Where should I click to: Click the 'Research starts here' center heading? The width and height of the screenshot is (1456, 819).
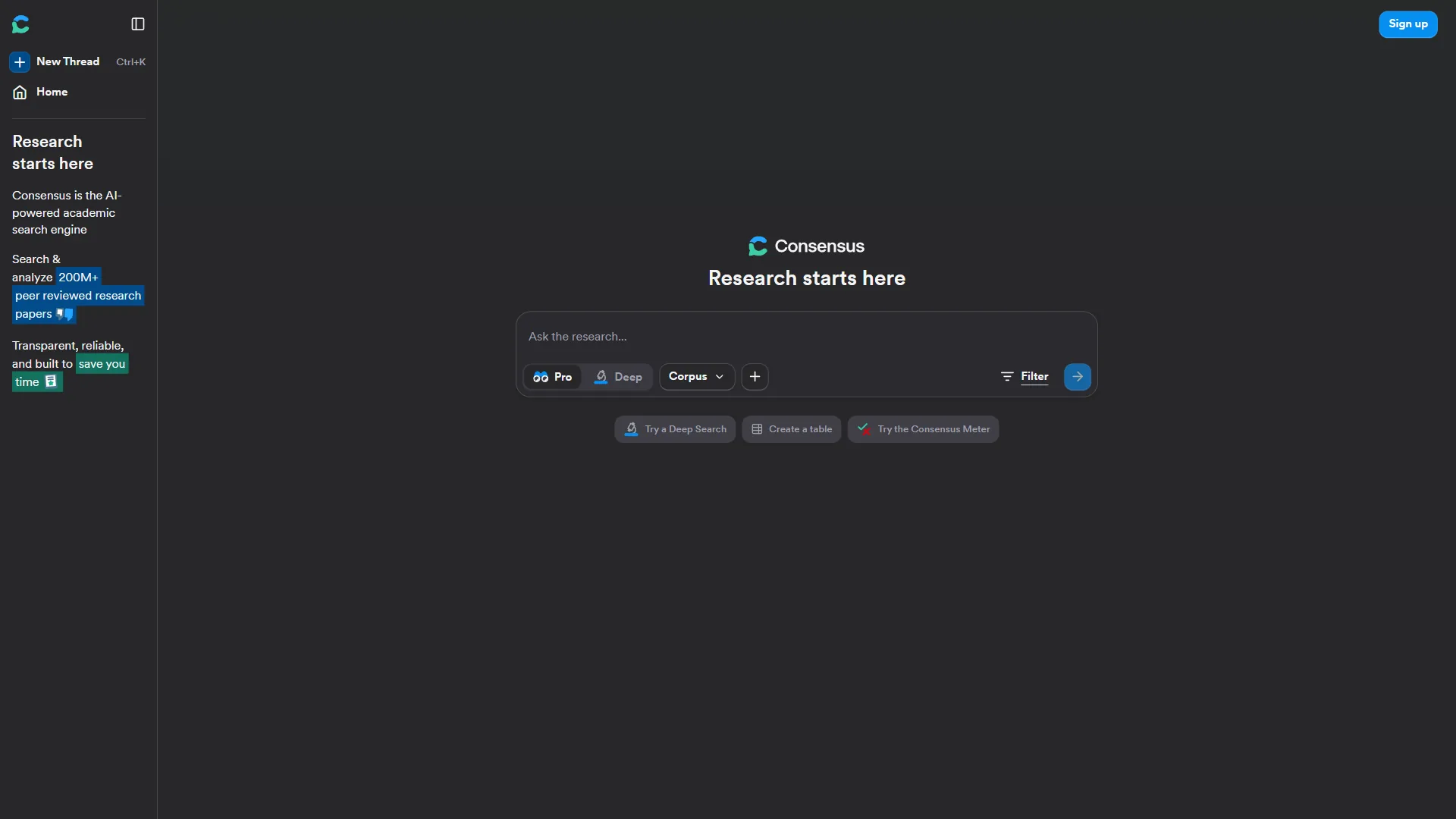pyautogui.click(x=807, y=278)
